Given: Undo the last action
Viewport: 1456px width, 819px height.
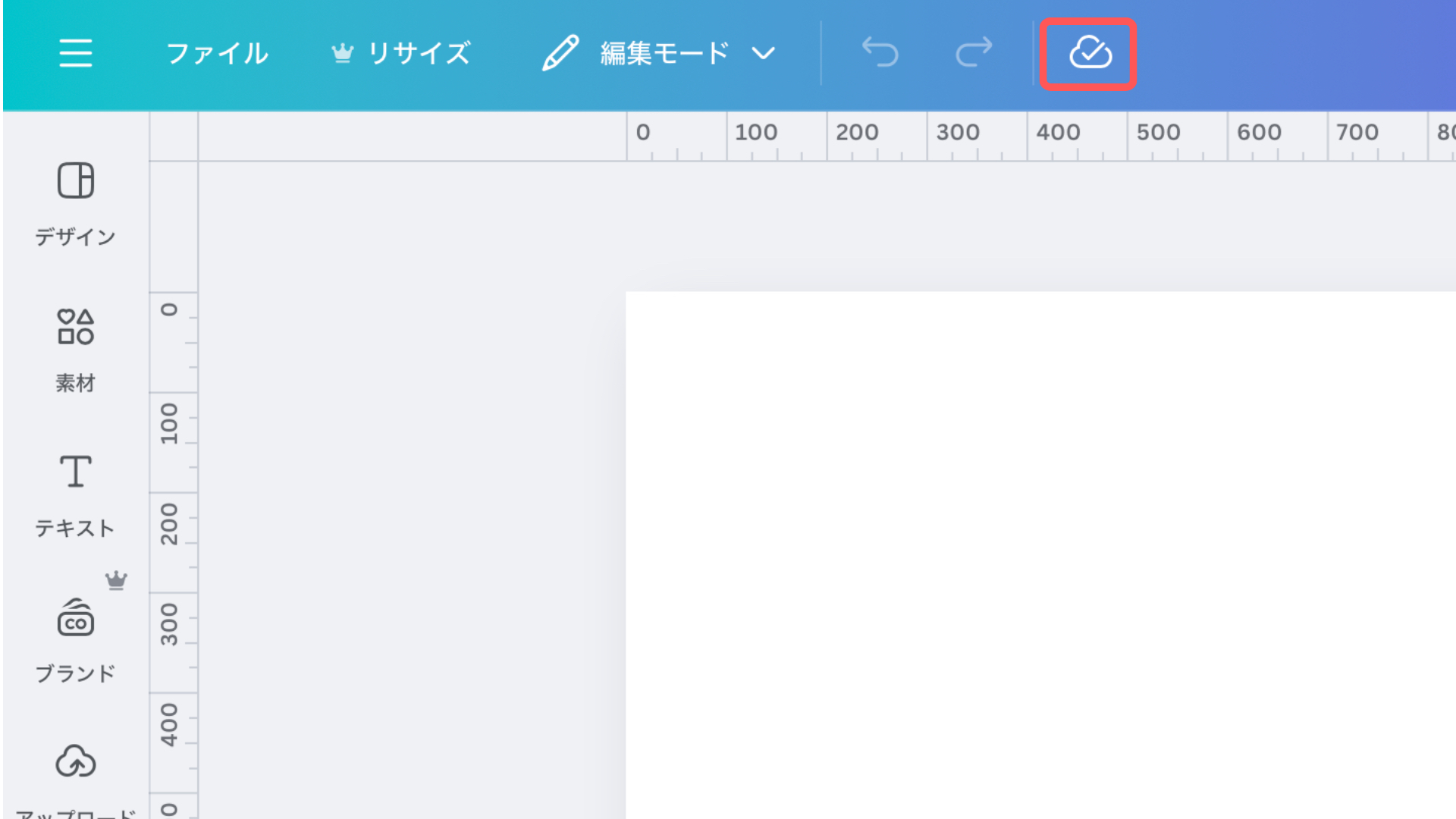Looking at the screenshot, I should (880, 53).
